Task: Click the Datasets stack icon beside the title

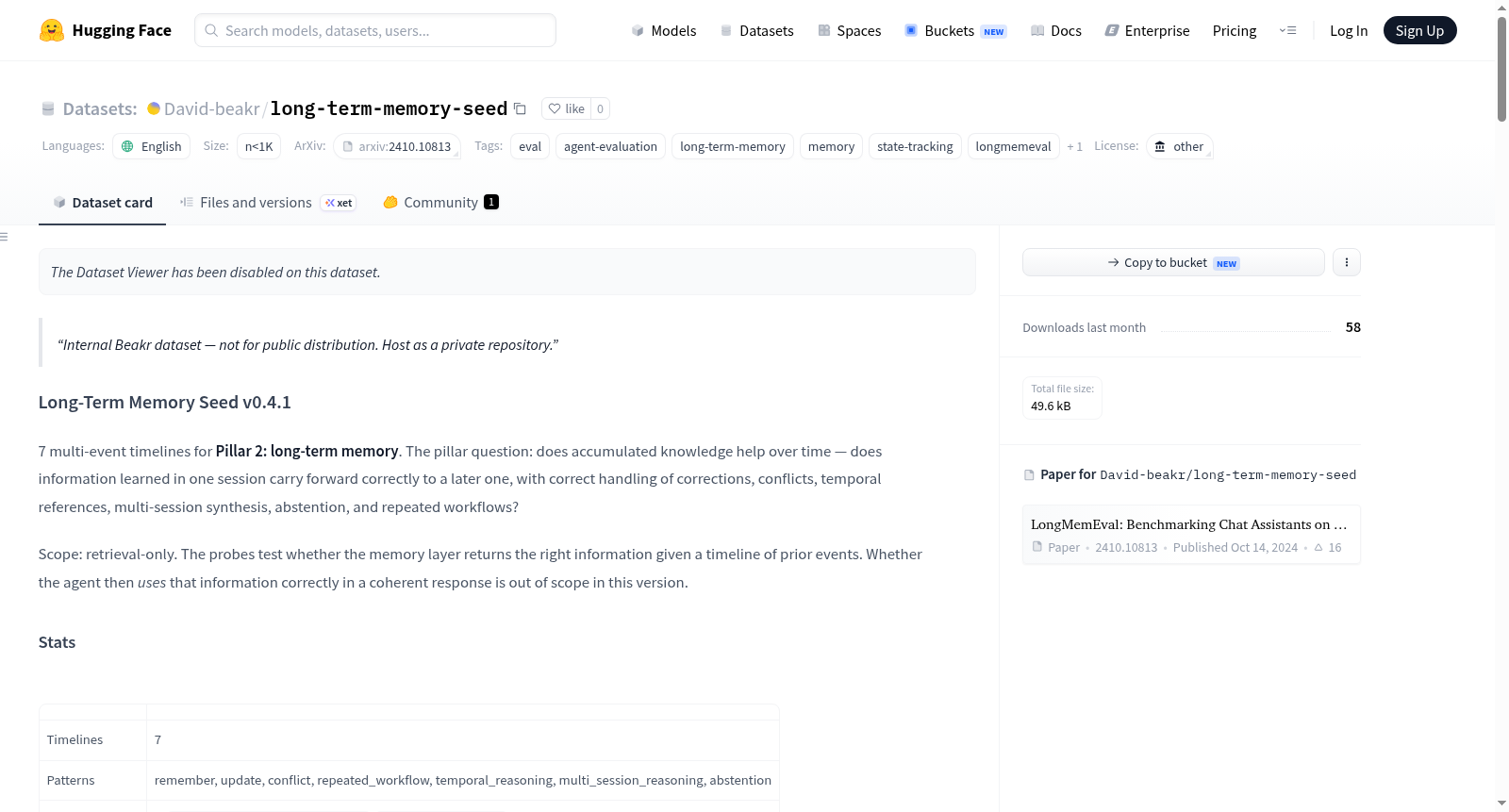Action: pyautogui.click(x=48, y=108)
